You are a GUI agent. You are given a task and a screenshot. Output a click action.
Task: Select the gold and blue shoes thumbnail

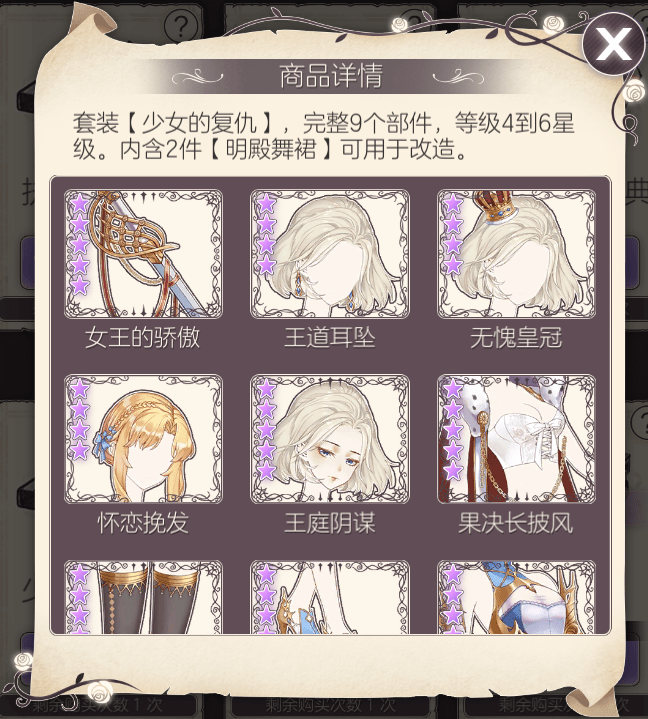point(330,597)
